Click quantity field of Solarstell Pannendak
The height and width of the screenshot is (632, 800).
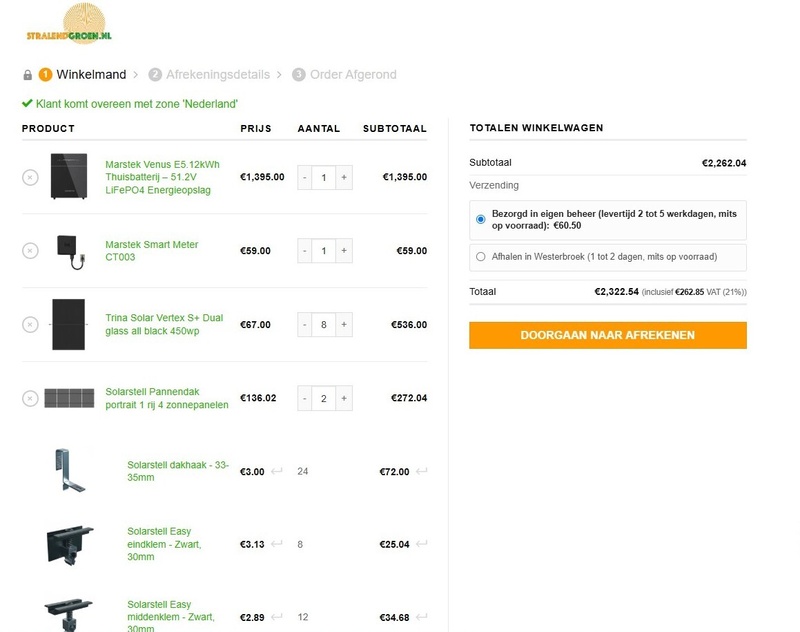point(323,398)
